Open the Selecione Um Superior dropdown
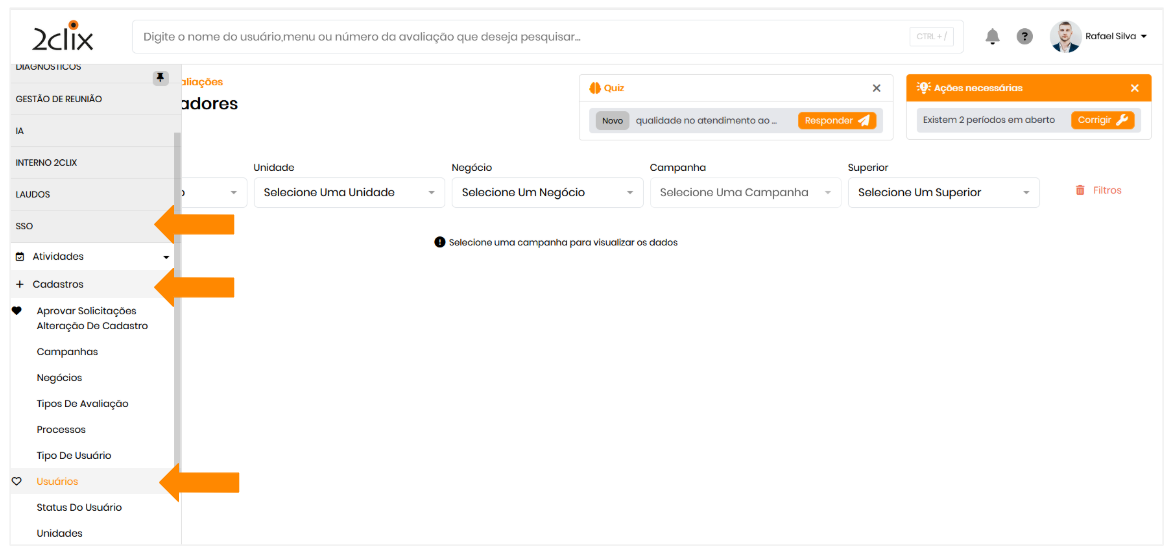This screenshot has width=1173, height=554. pos(942,192)
